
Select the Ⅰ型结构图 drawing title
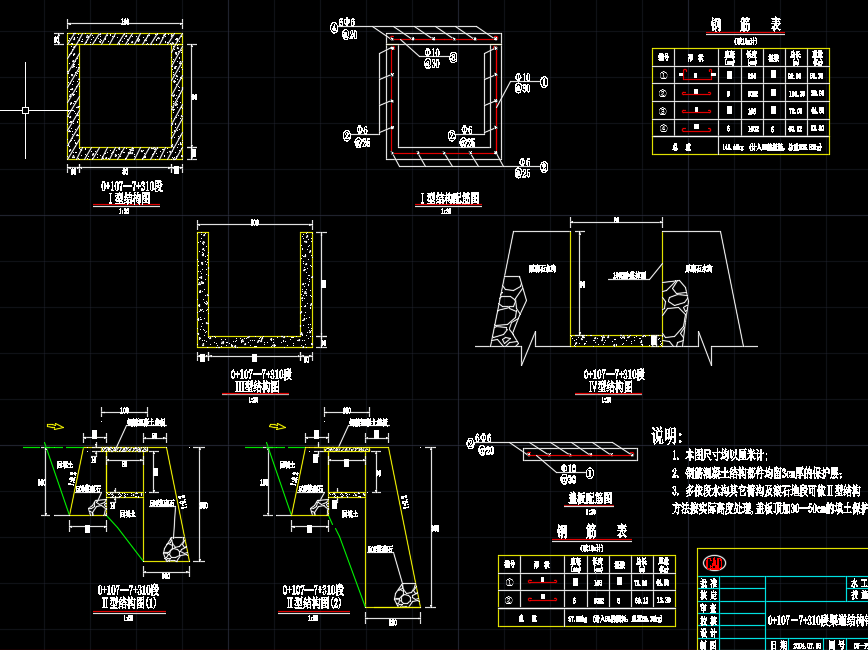(x=131, y=198)
